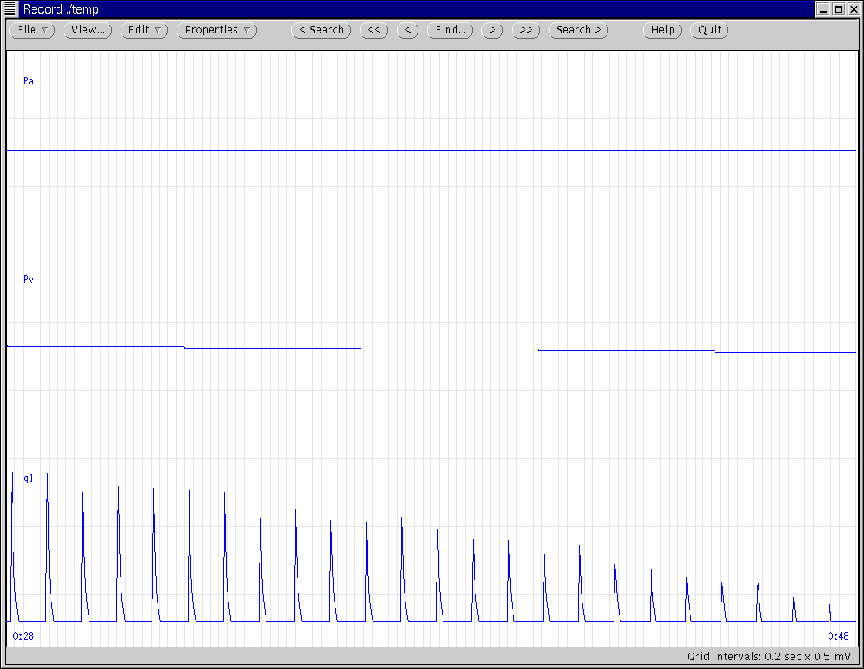864x669 pixels.
Task: Step back half a screen with '<'
Action: [x=408, y=30]
